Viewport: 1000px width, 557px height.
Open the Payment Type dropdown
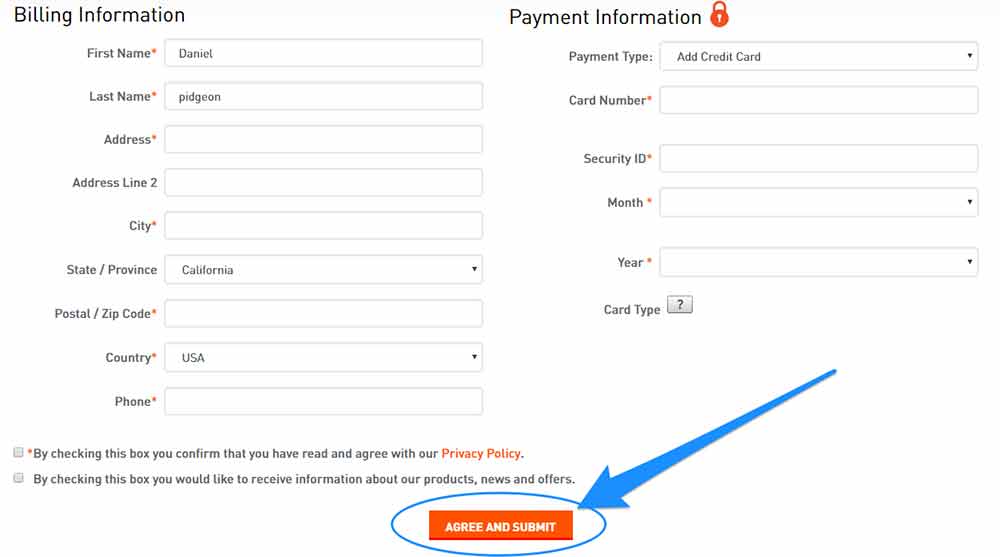[819, 56]
